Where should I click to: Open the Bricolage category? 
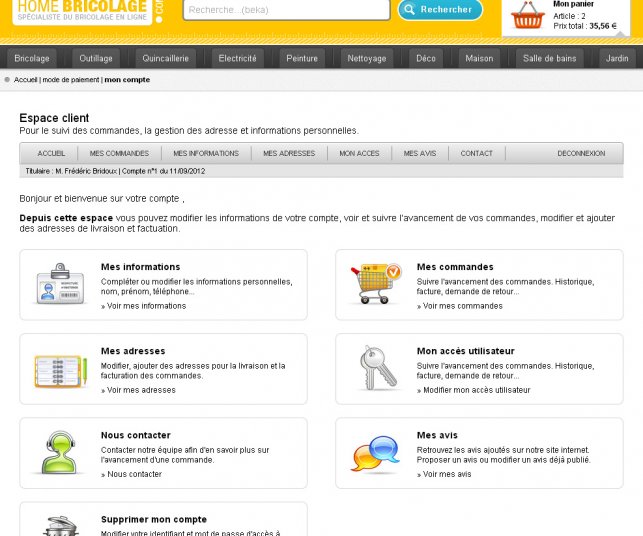[x=32, y=58]
